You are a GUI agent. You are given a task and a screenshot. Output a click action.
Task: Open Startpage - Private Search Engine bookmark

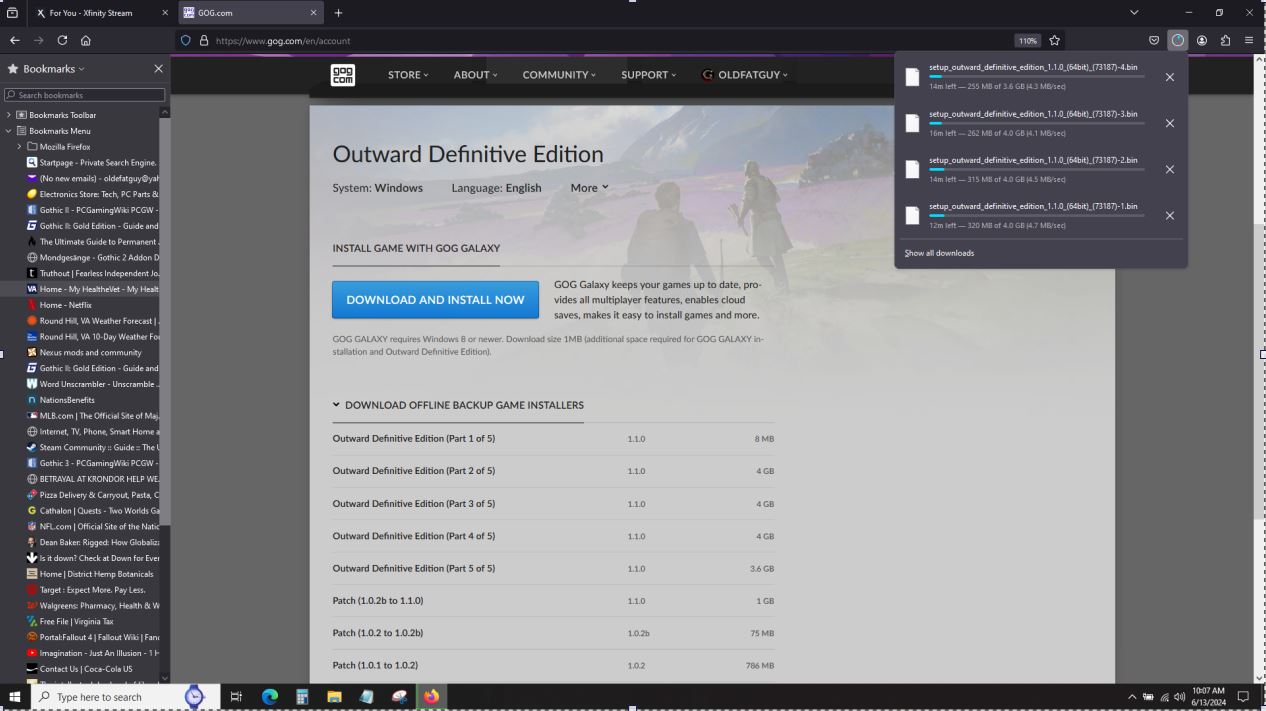(x=92, y=162)
